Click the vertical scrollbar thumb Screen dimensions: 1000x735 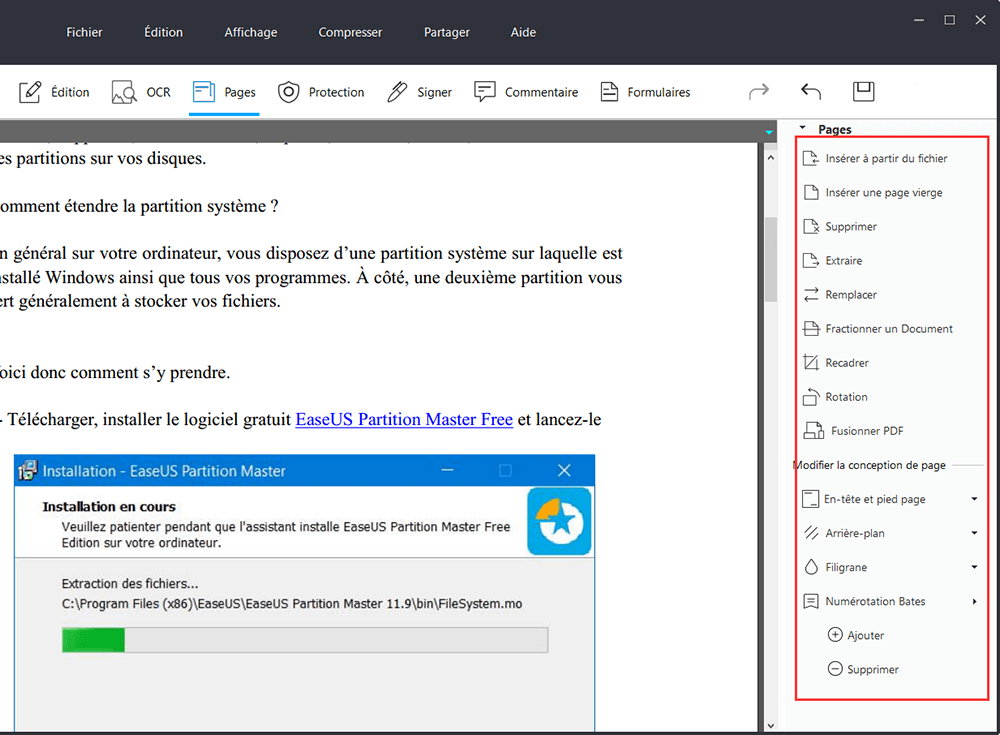(x=770, y=260)
